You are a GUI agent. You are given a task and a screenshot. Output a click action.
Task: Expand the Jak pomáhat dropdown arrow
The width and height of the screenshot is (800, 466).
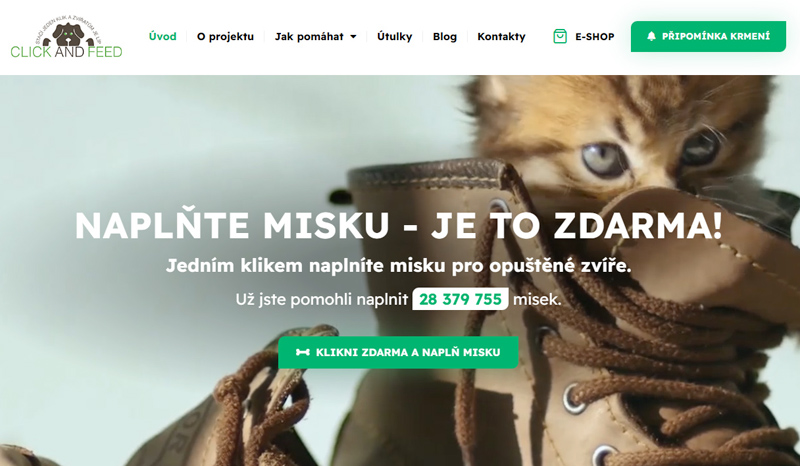tap(353, 37)
